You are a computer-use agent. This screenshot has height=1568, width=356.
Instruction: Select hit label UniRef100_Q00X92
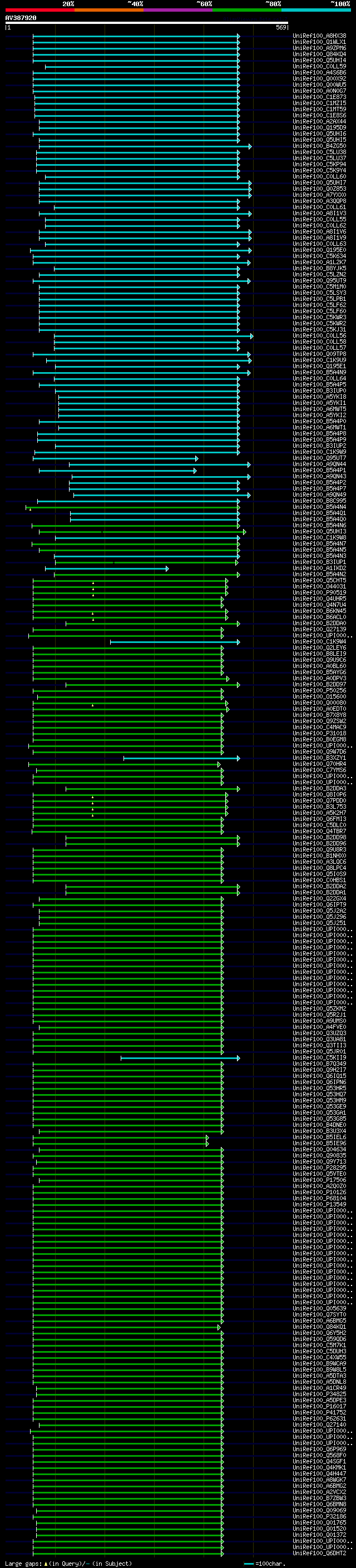tap(319, 78)
